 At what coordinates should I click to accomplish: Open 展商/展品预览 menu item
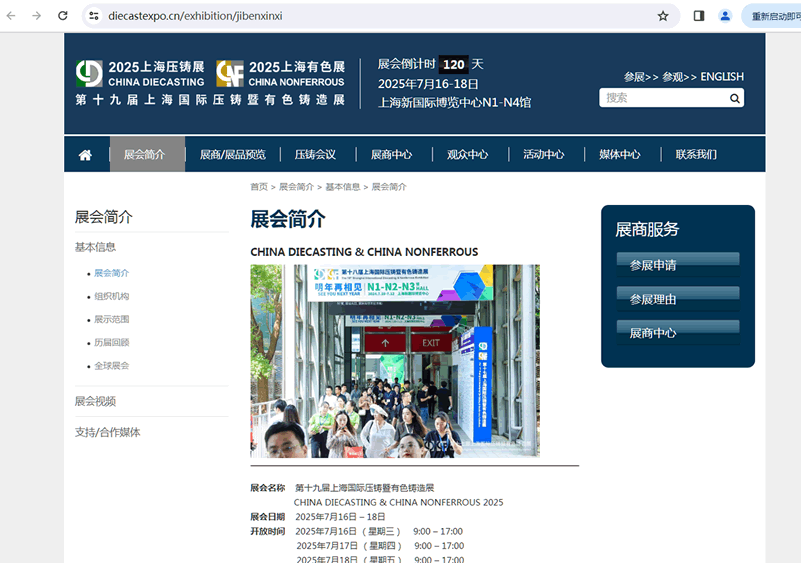click(x=232, y=154)
